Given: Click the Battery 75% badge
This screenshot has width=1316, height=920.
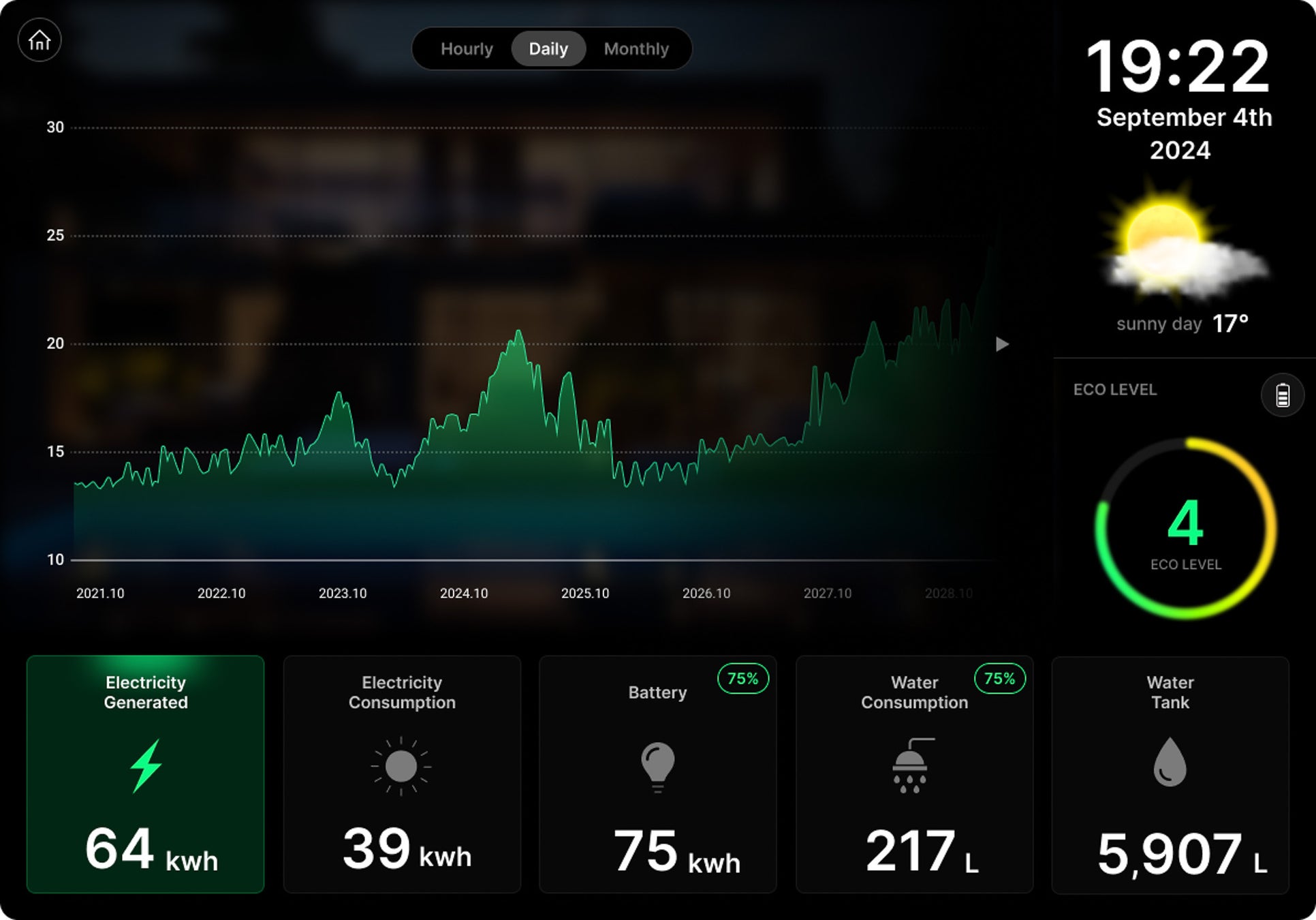Looking at the screenshot, I should [742, 679].
